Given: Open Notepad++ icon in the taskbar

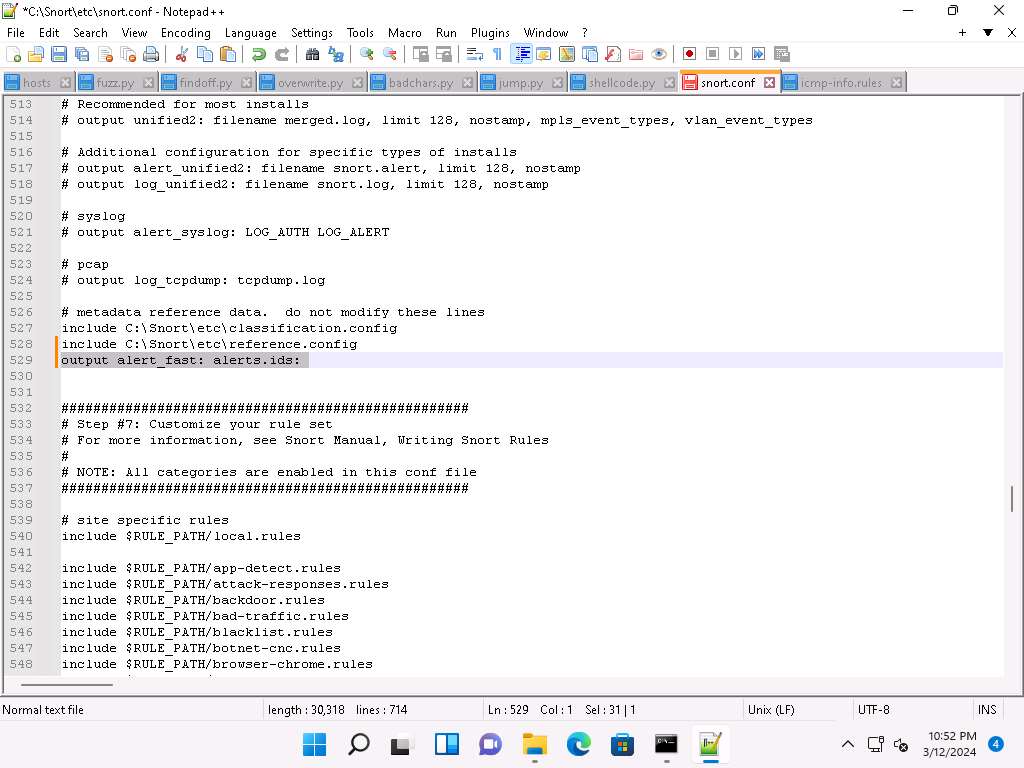Looking at the screenshot, I should (710, 744).
